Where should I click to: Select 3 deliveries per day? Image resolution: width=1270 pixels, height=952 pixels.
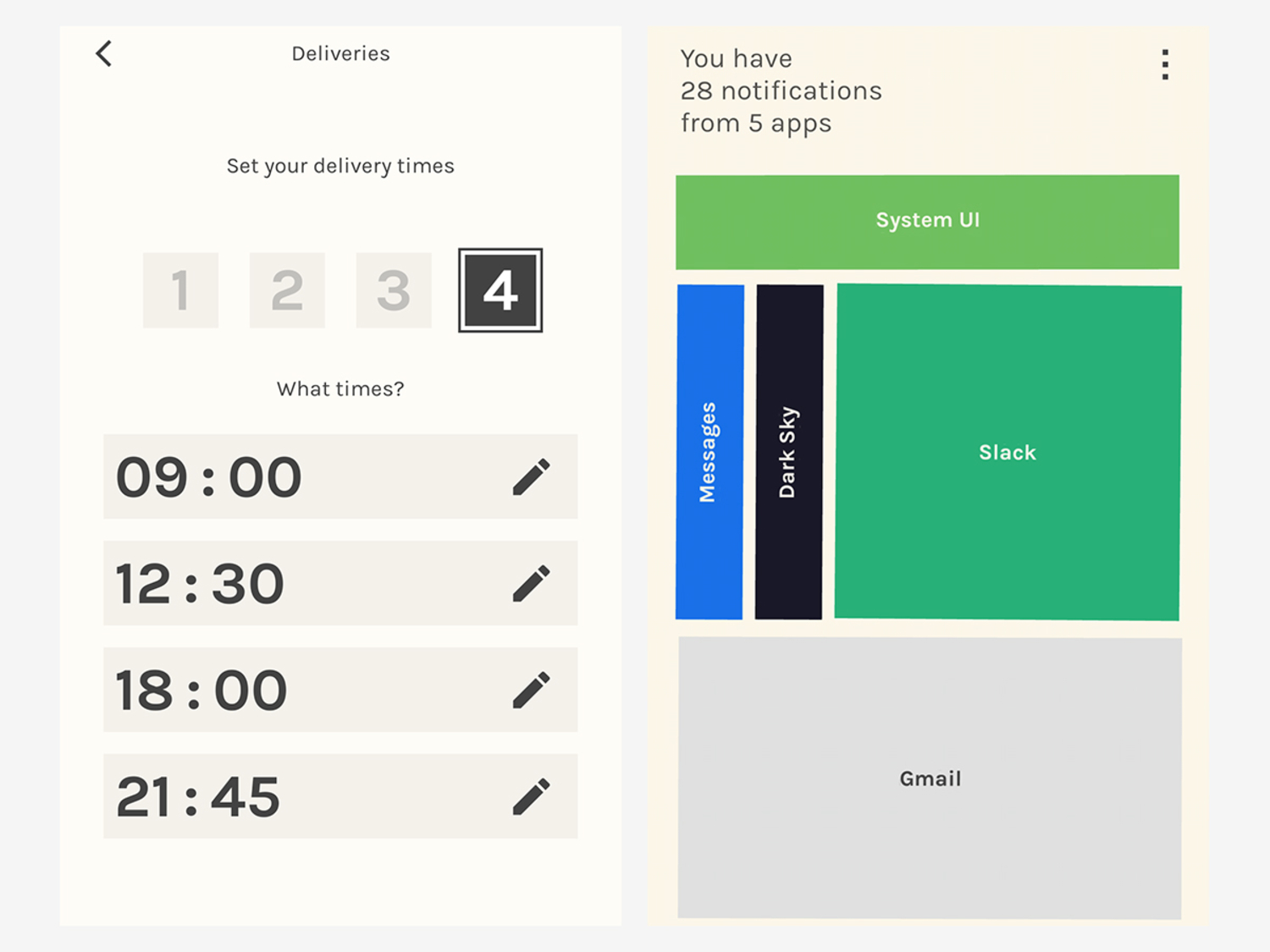[x=394, y=290]
